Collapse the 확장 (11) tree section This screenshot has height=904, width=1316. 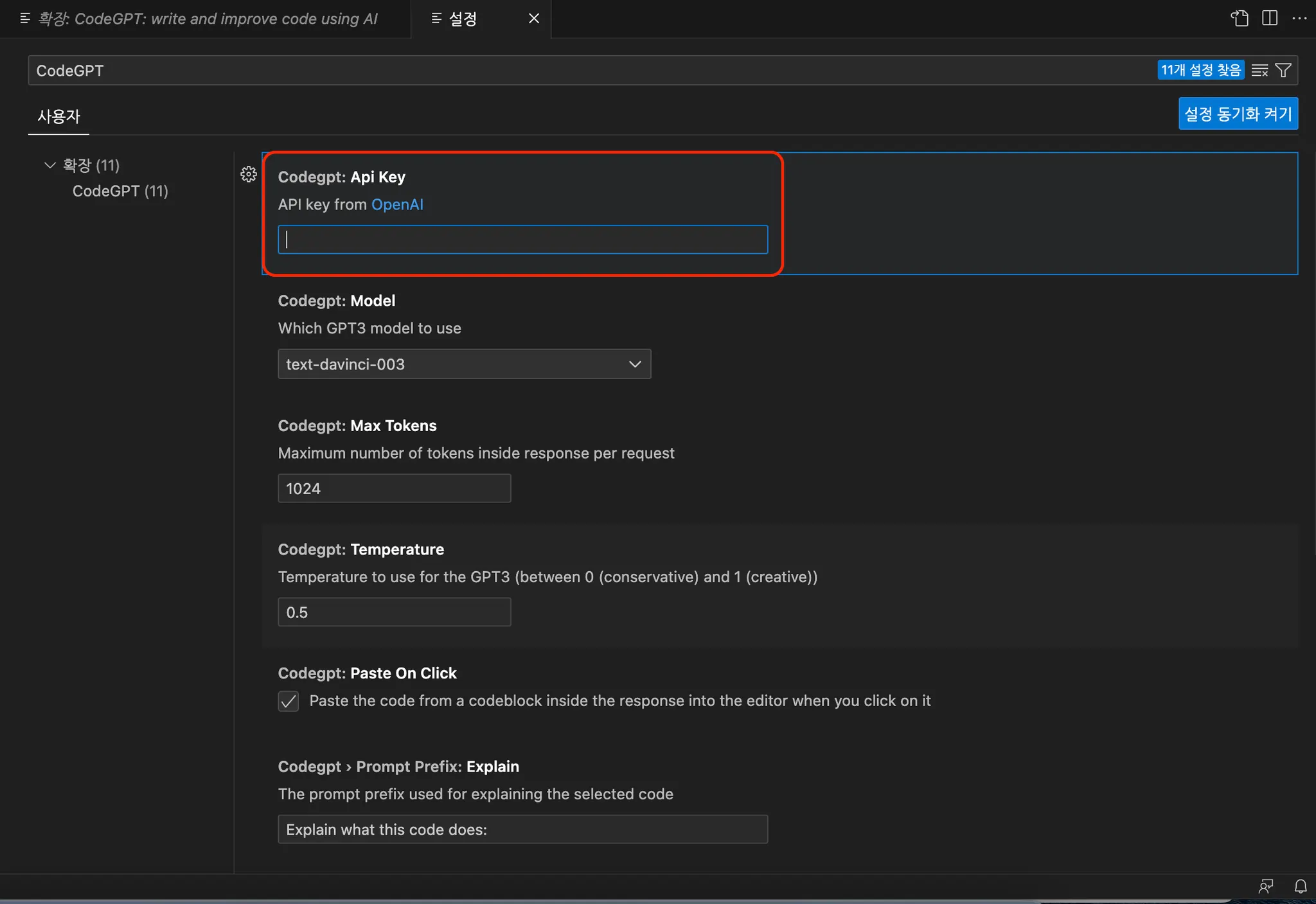coord(50,165)
